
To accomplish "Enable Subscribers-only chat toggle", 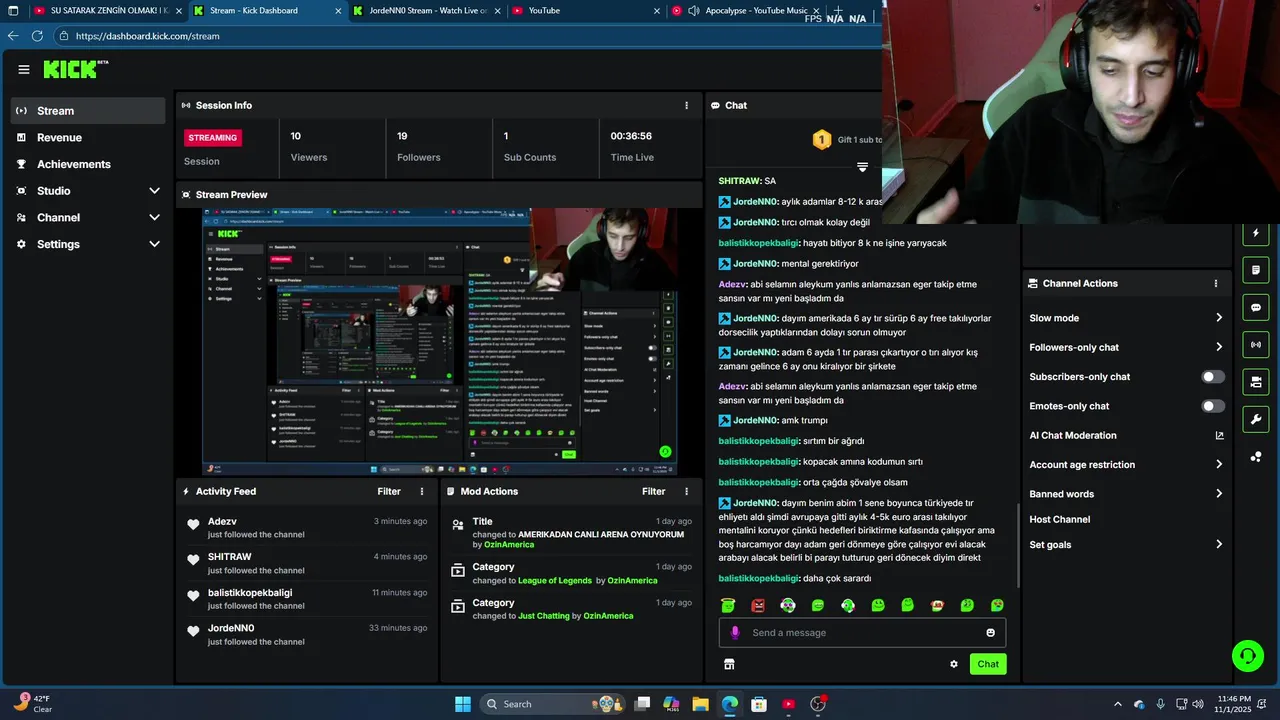I will 1212,377.
